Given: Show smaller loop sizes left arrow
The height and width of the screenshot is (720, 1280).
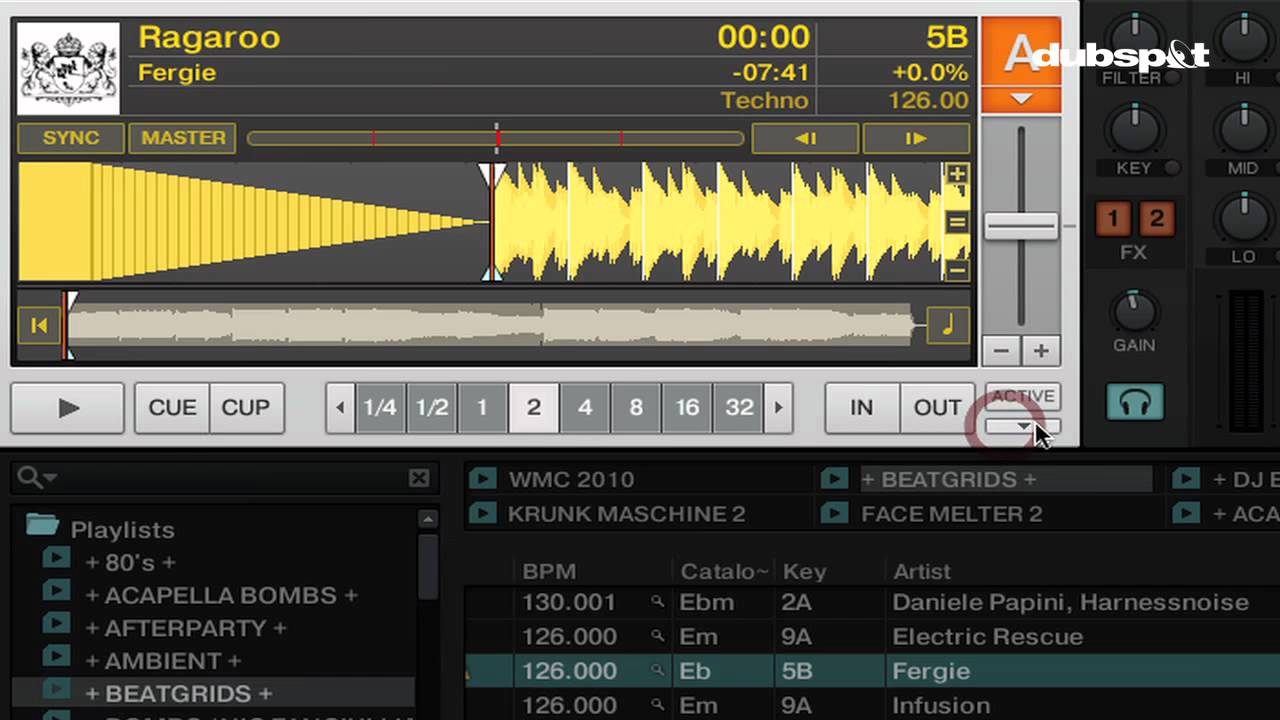Looking at the screenshot, I should pos(340,407).
